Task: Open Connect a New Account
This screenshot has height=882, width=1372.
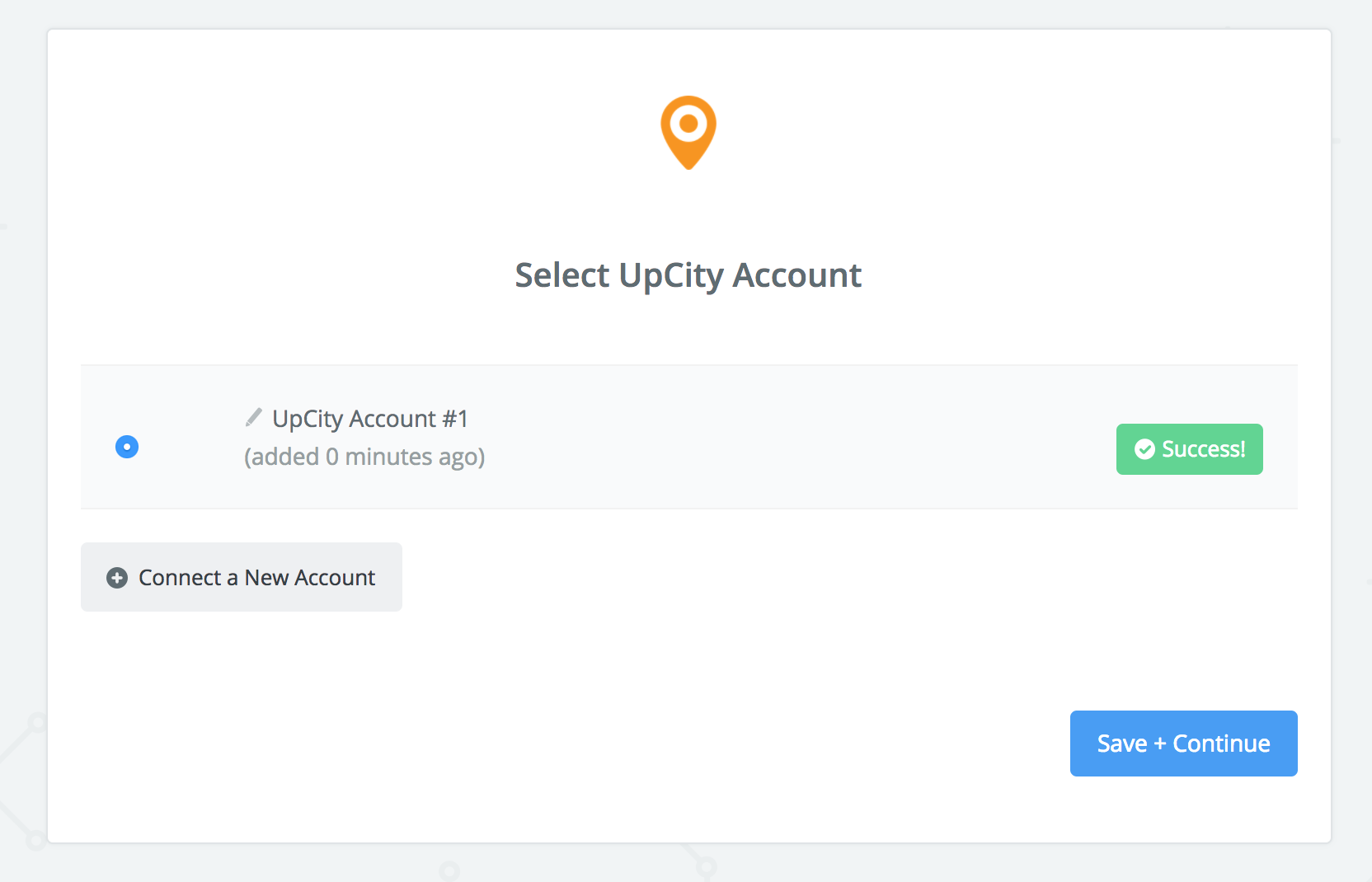Action: coord(241,578)
